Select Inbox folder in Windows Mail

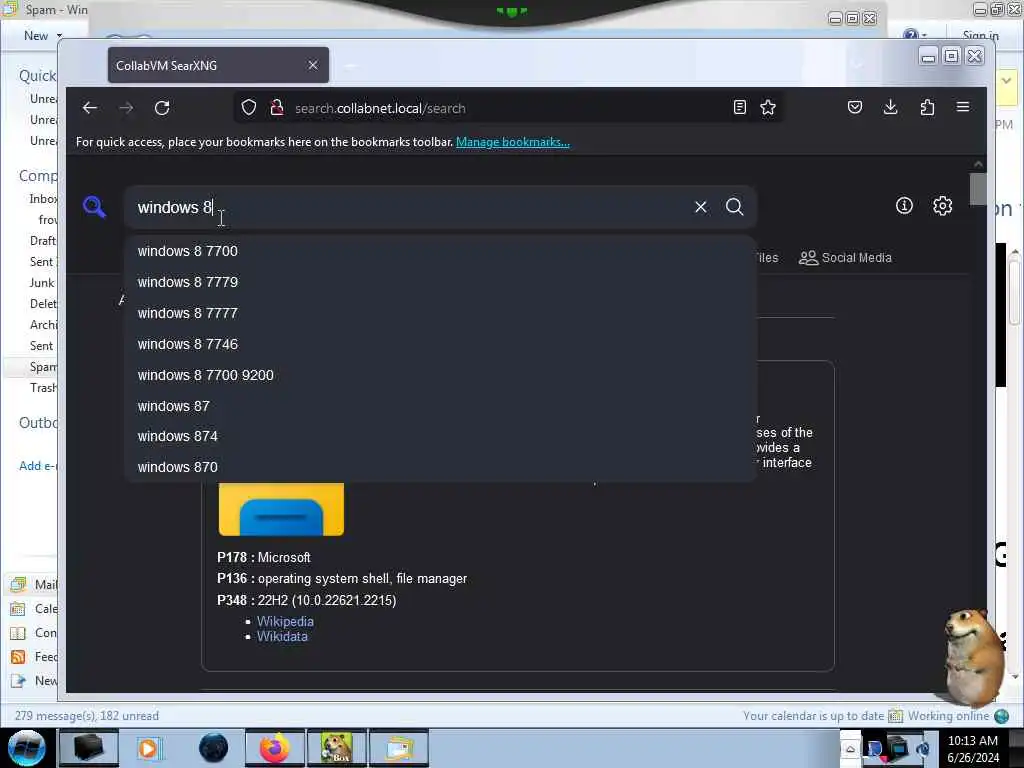point(43,199)
